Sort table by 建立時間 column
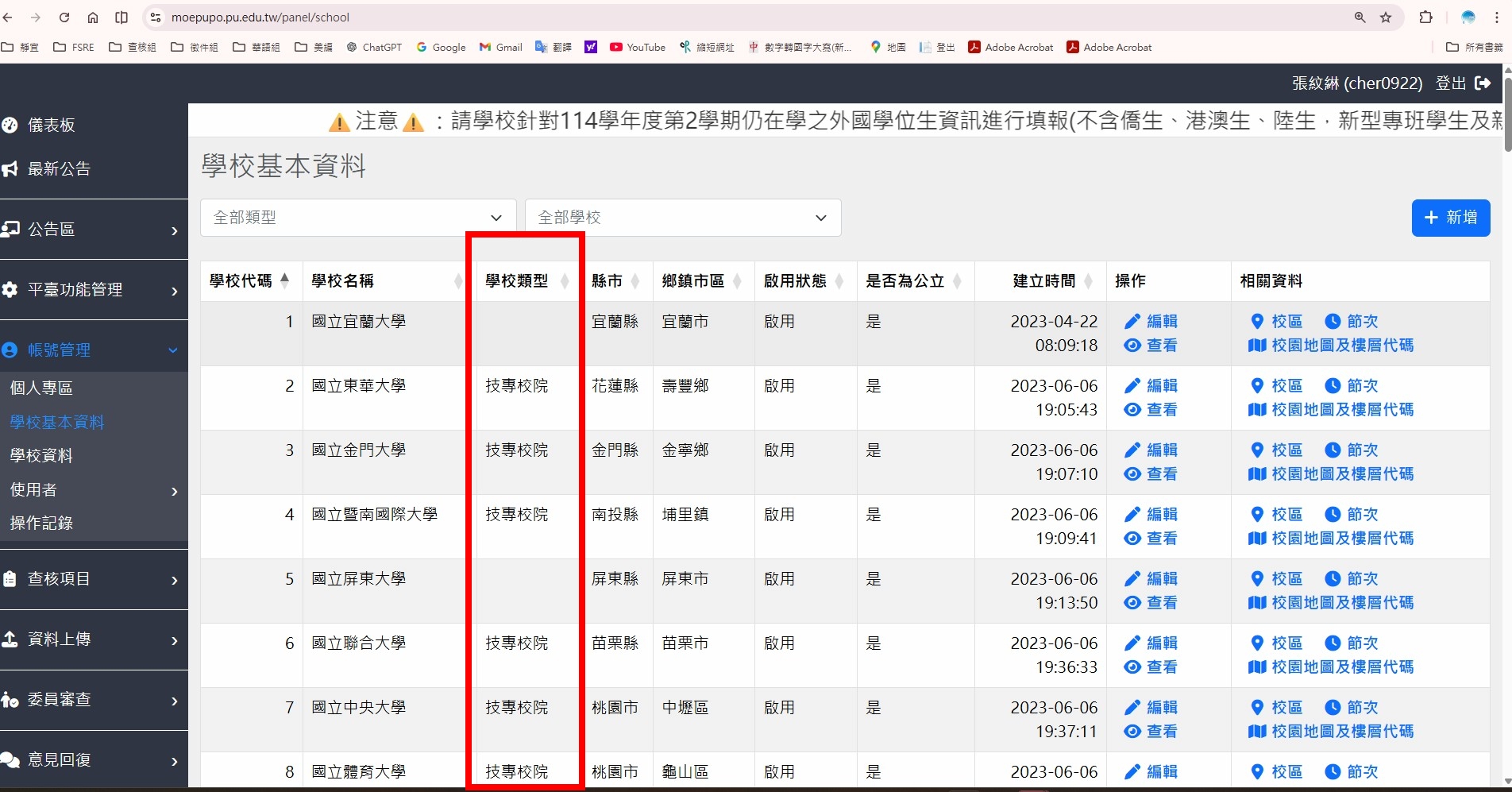This screenshot has height=792, width=1512. tap(1040, 280)
